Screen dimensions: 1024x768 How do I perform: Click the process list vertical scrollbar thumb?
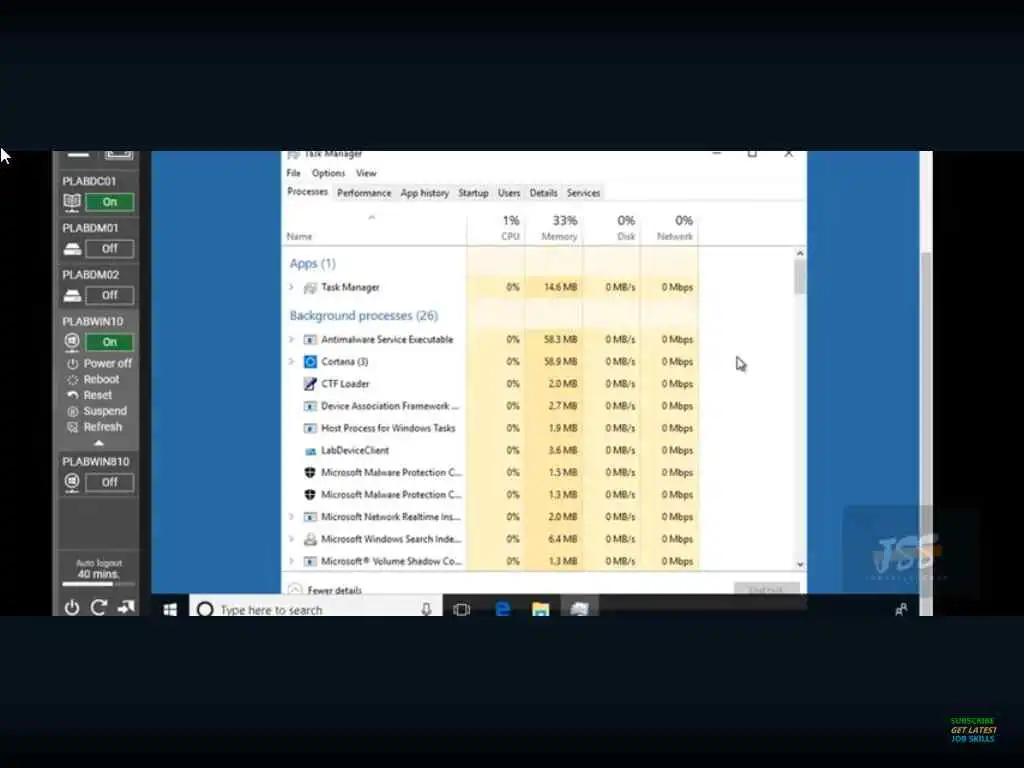point(799,276)
